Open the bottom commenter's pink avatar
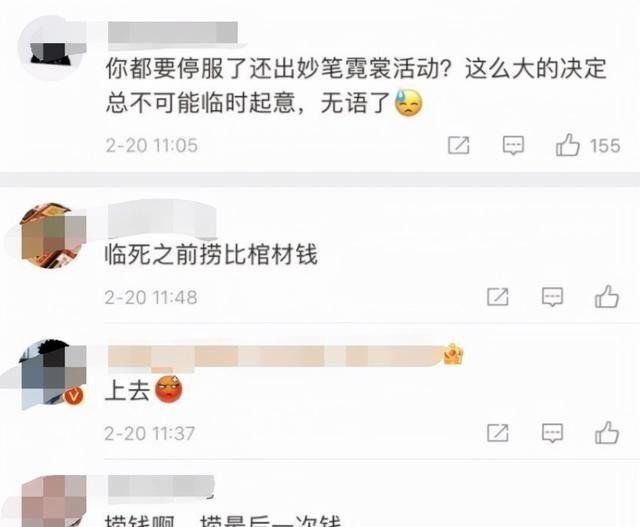640x527 pixels. tap(52, 501)
